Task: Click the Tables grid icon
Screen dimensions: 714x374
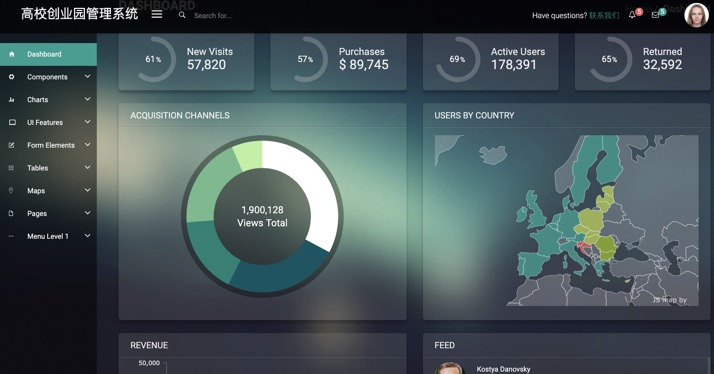Action: pyautogui.click(x=11, y=168)
